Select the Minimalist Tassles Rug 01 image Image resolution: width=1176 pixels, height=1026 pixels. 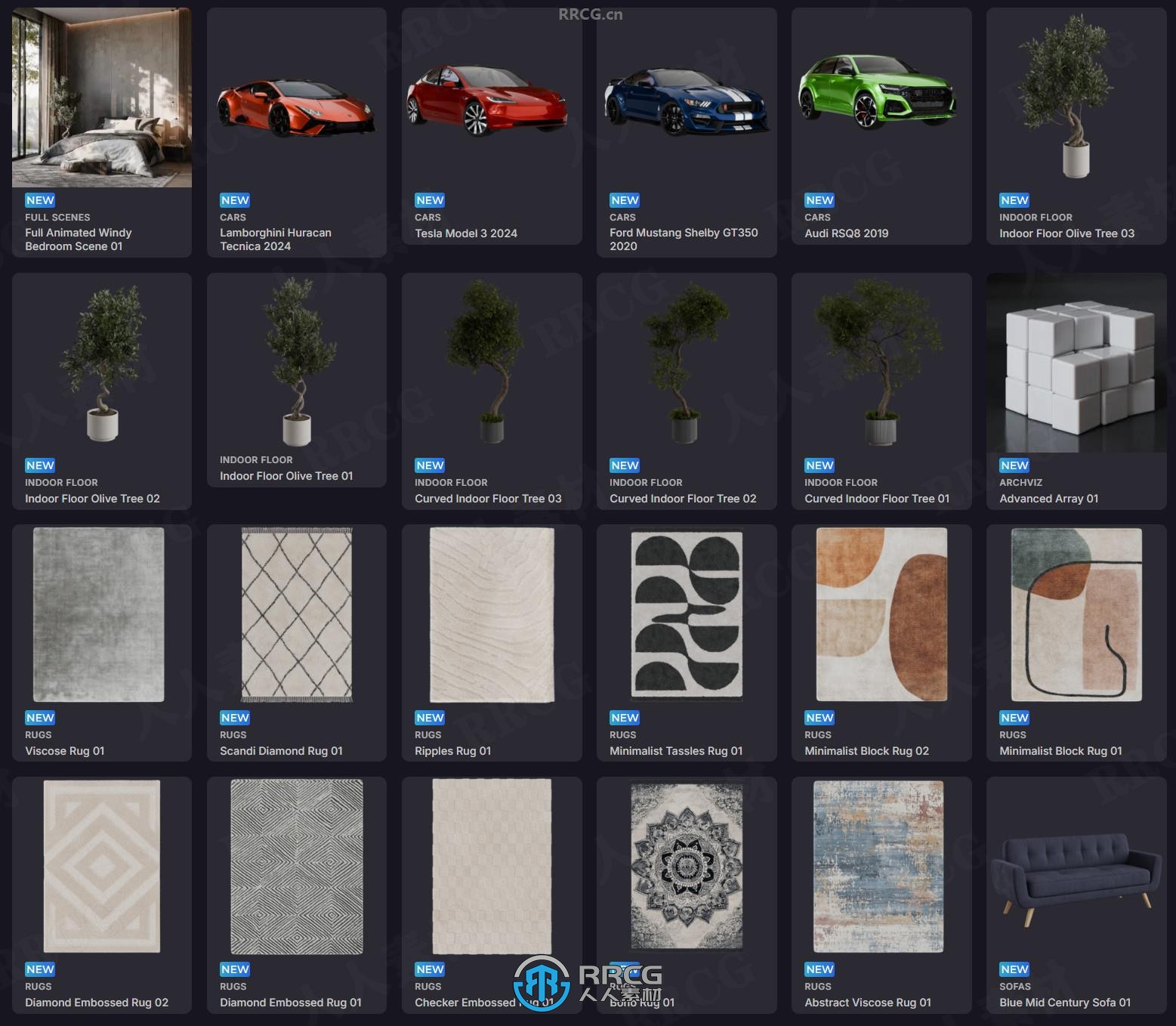(x=687, y=614)
